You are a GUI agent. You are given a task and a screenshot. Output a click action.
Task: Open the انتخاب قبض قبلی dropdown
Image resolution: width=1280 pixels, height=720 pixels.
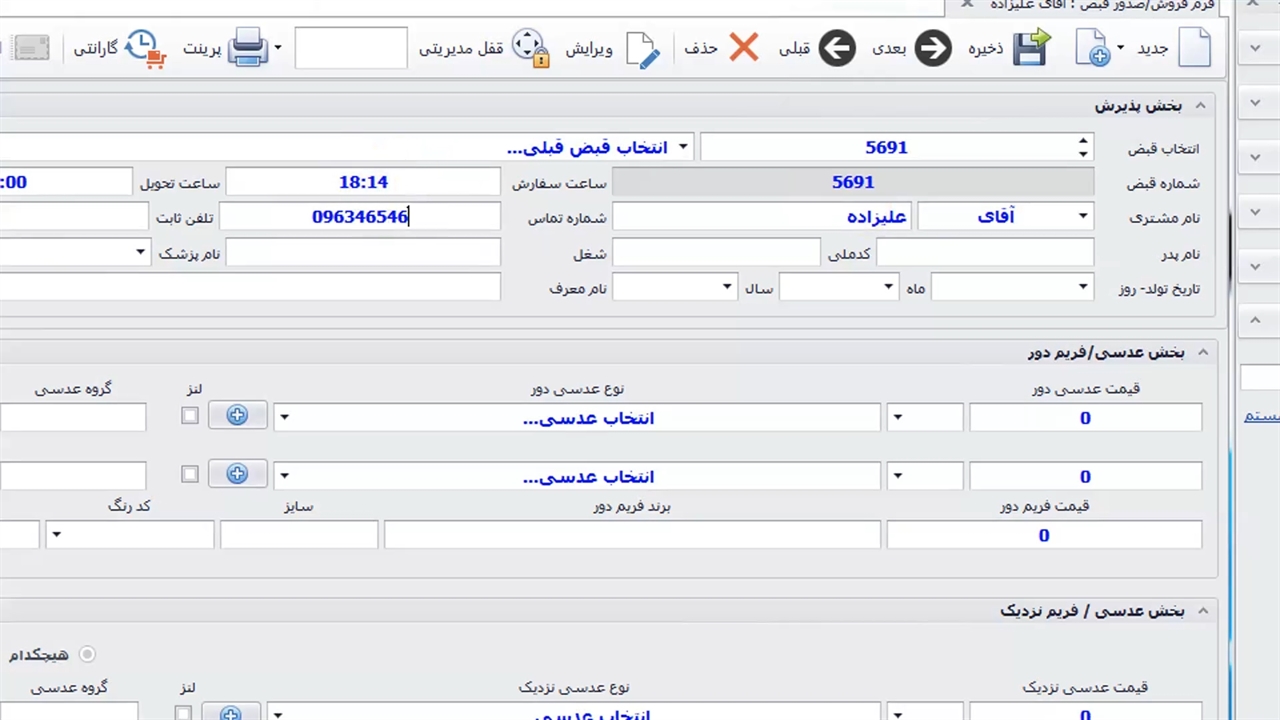(683, 147)
